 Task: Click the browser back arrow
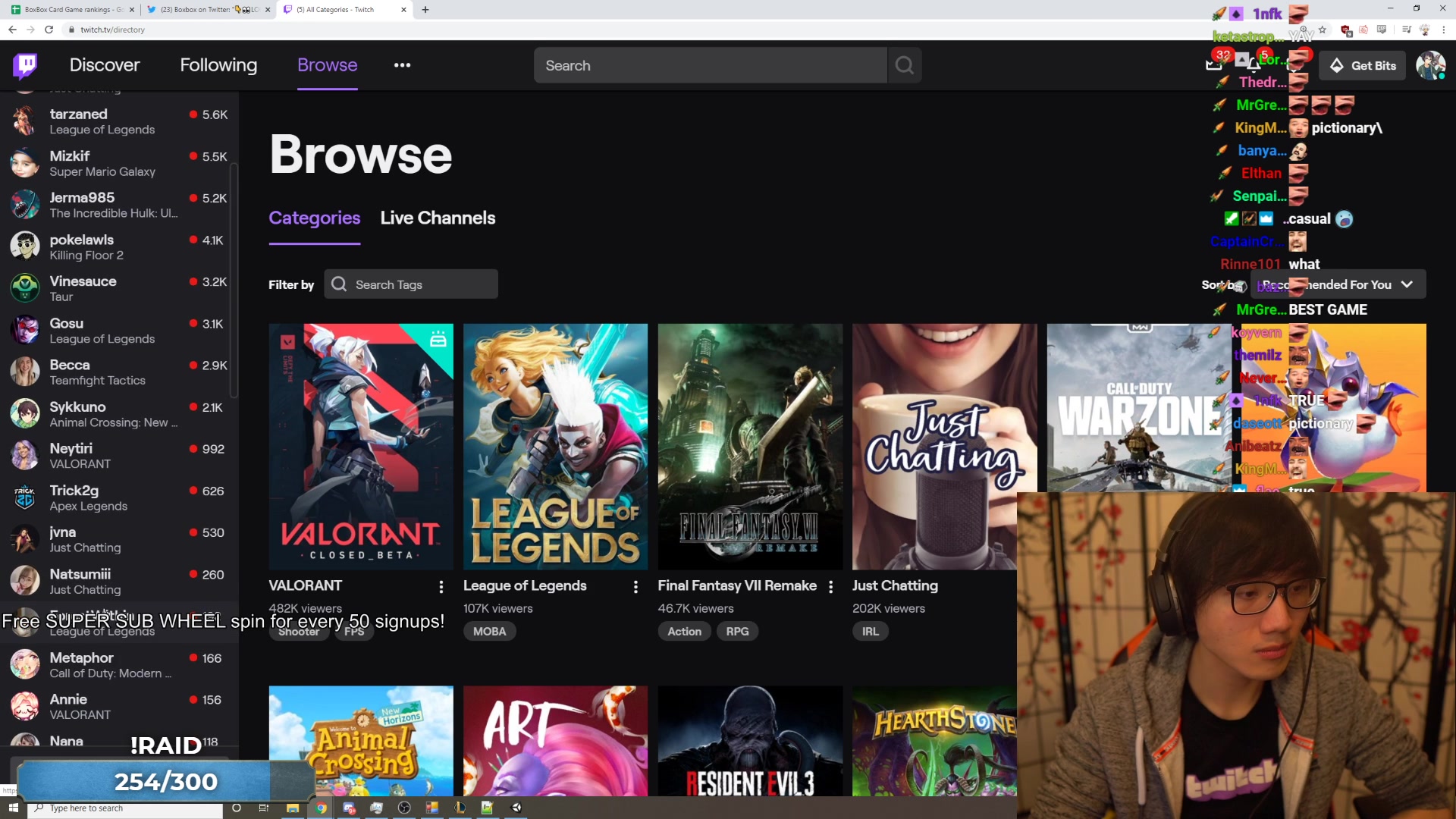coord(12,30)
